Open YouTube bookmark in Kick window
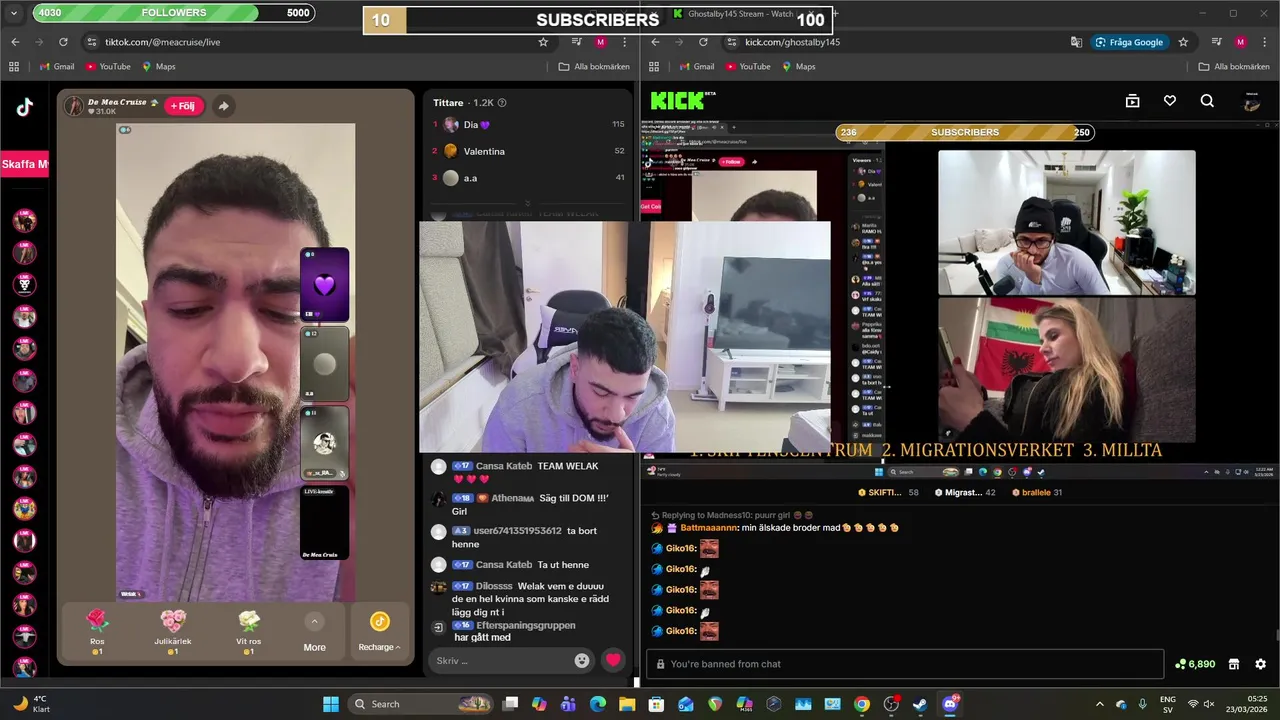Screen dimensions: 1280x720 coord(748,67)
